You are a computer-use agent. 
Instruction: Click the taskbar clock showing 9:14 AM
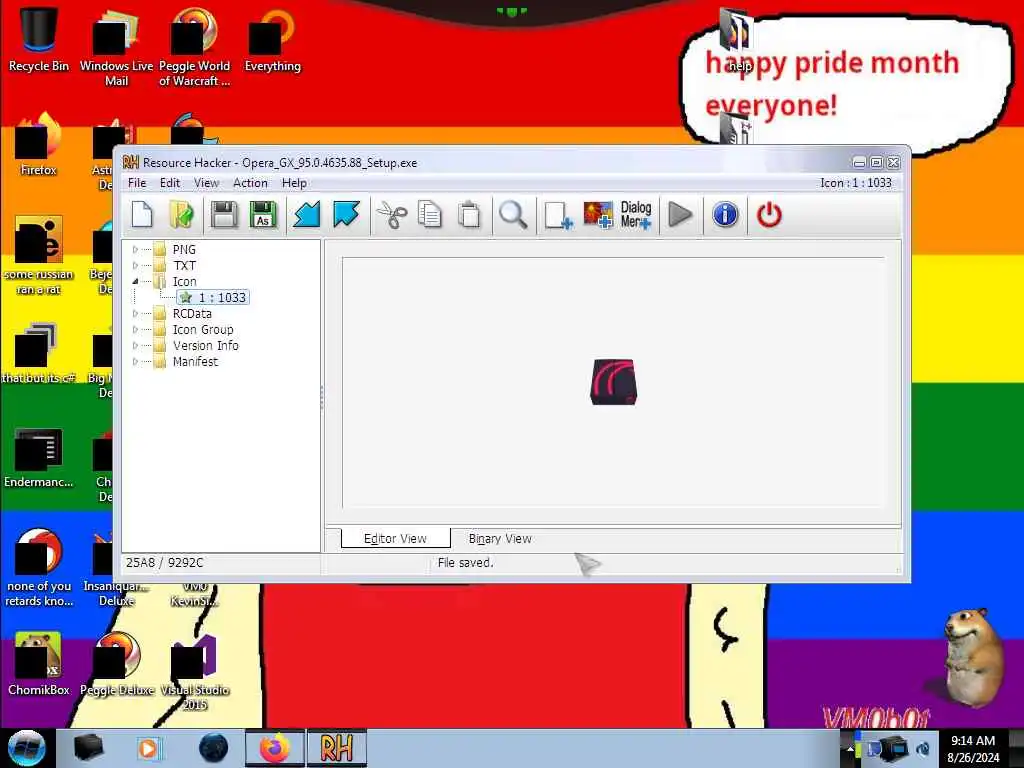pyautogui.click(x=973, y=748)
